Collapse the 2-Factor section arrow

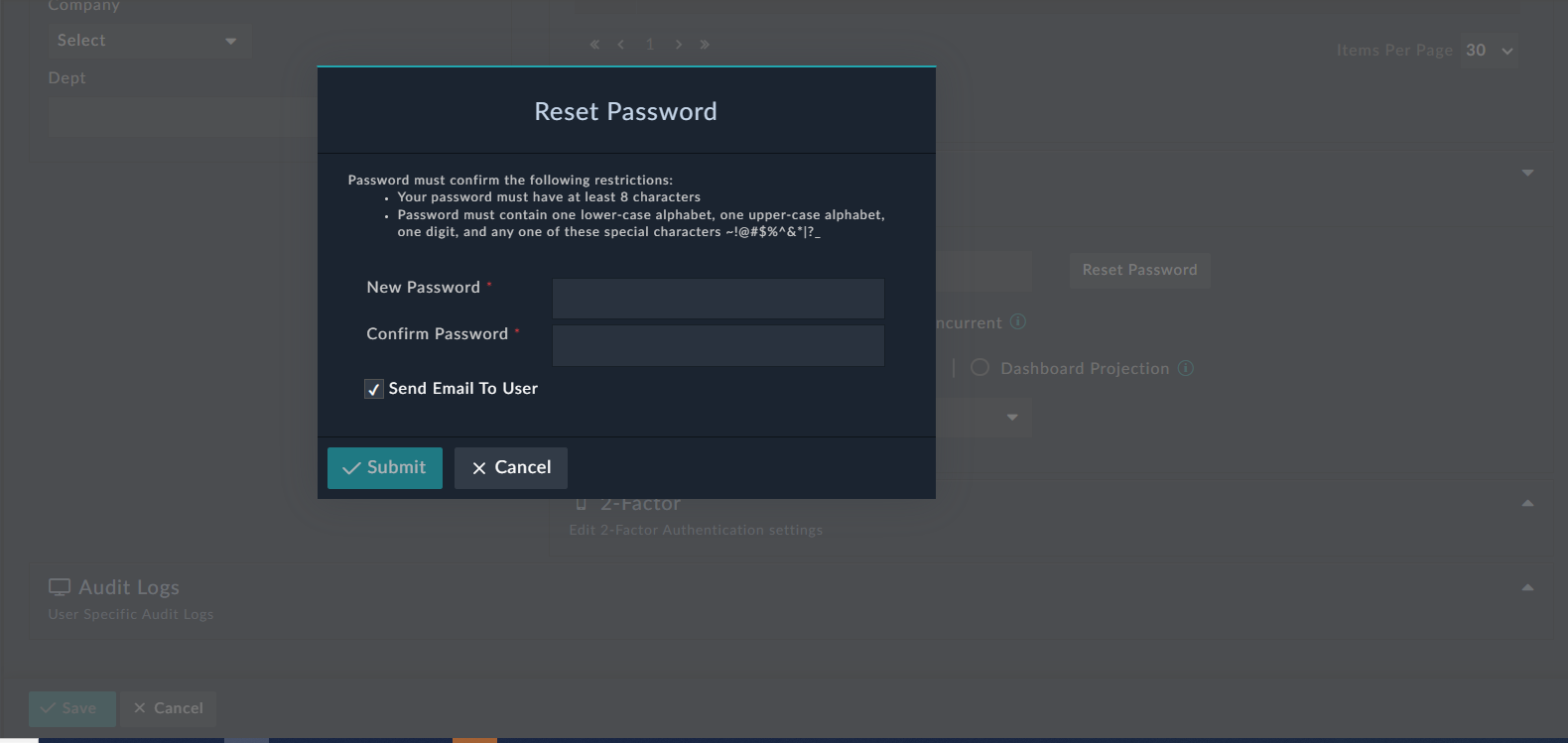(1527, 504)
